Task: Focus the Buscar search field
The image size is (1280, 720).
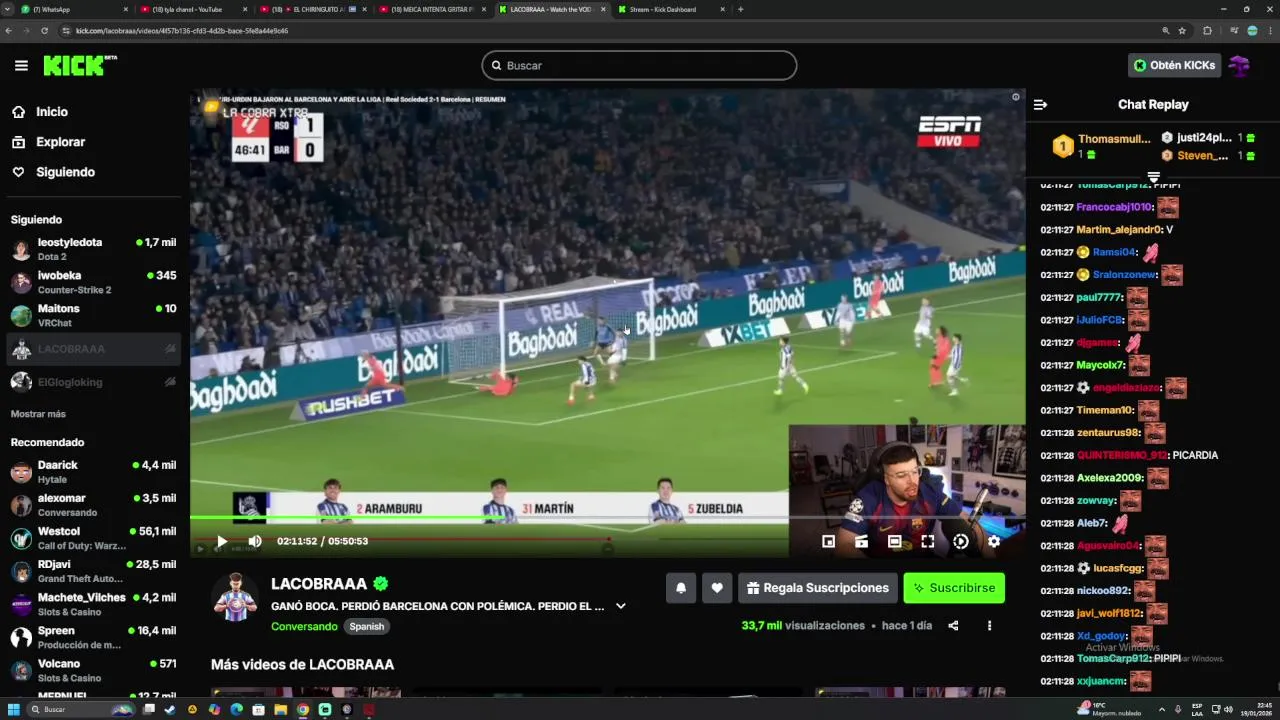Action: (639, 65)
